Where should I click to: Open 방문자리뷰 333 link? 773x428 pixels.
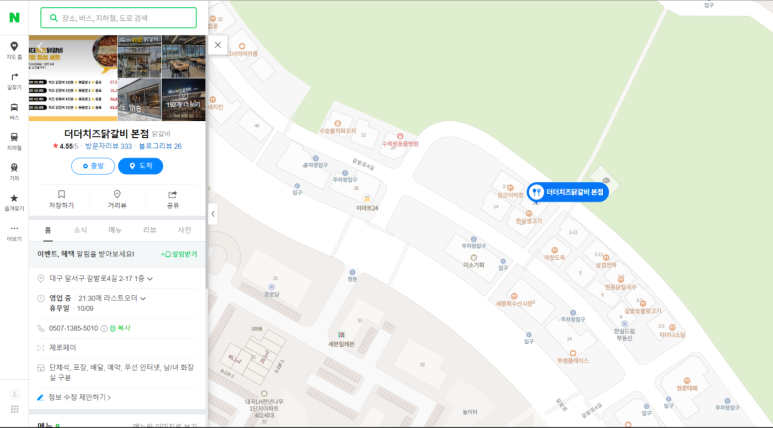(108, 146)
